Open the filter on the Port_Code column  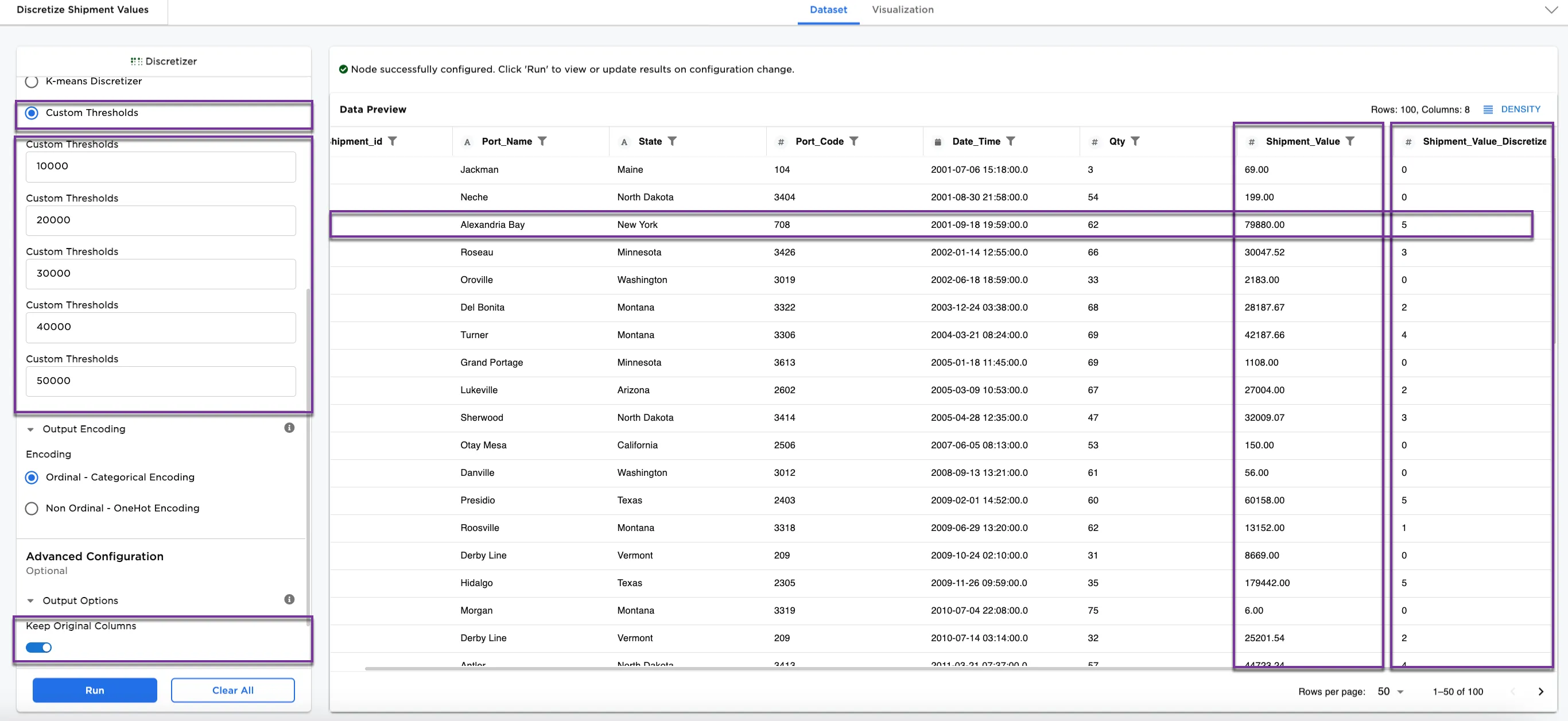[x=855, y=141]
